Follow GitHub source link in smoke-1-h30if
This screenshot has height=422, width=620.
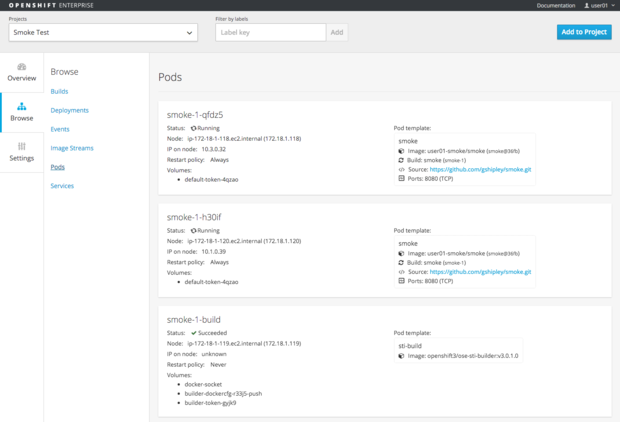480,272
